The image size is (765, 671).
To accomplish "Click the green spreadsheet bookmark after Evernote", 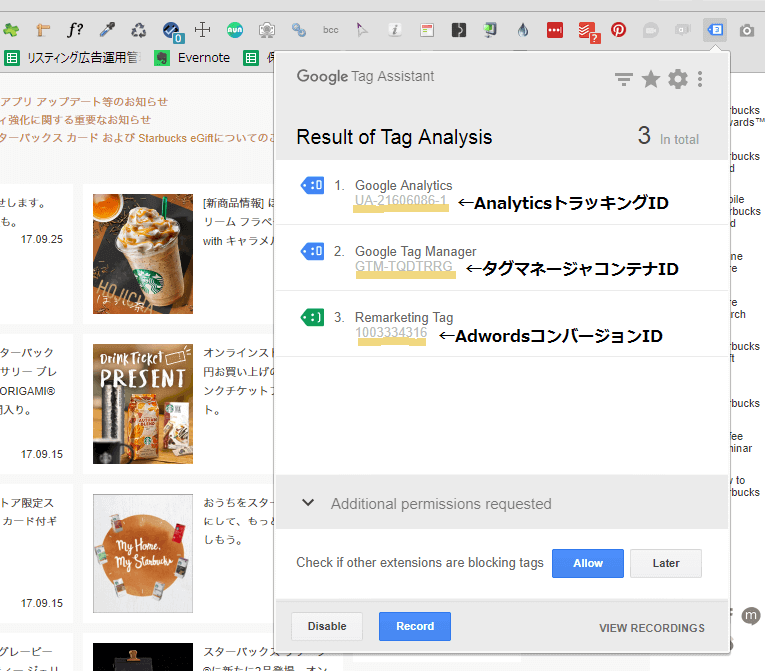I will click(251, 58).
